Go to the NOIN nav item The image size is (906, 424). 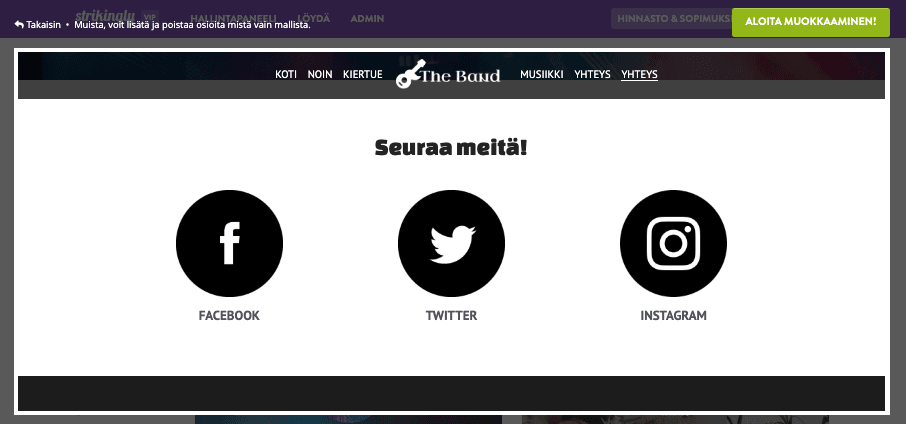(320, 75)
